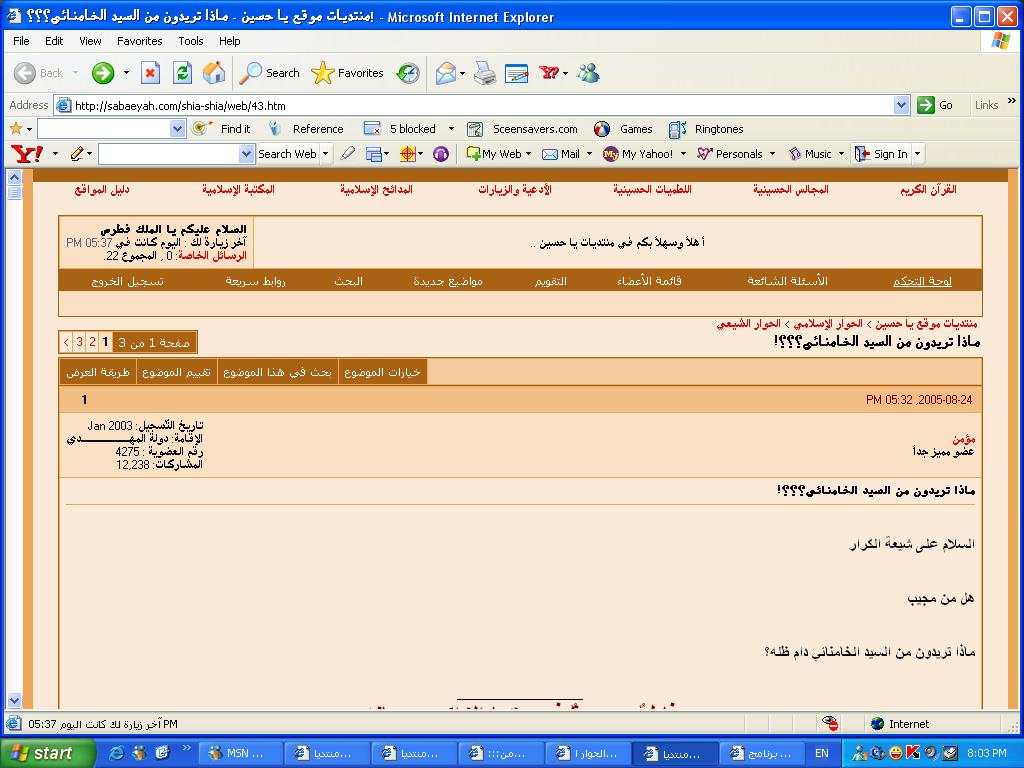Expand the search toolbar combo box arrow
1024x768 pixels.
click(178, 129)
